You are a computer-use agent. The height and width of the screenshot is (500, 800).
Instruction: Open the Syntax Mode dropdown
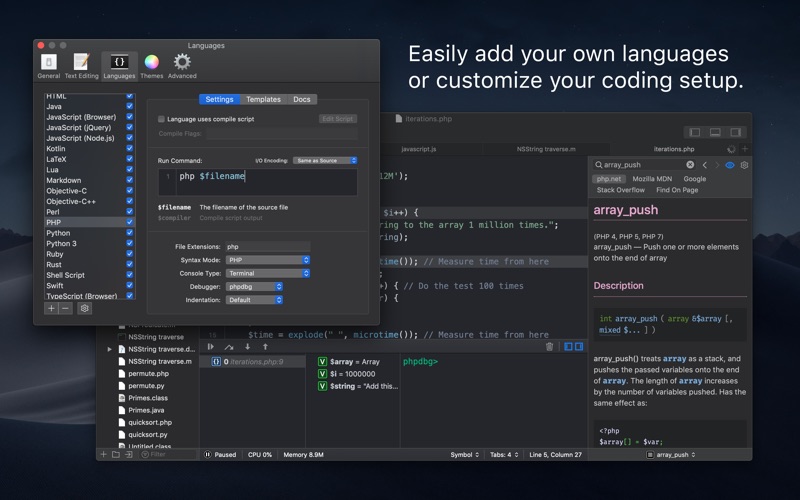pyautogui.click(x=267, y=259)
